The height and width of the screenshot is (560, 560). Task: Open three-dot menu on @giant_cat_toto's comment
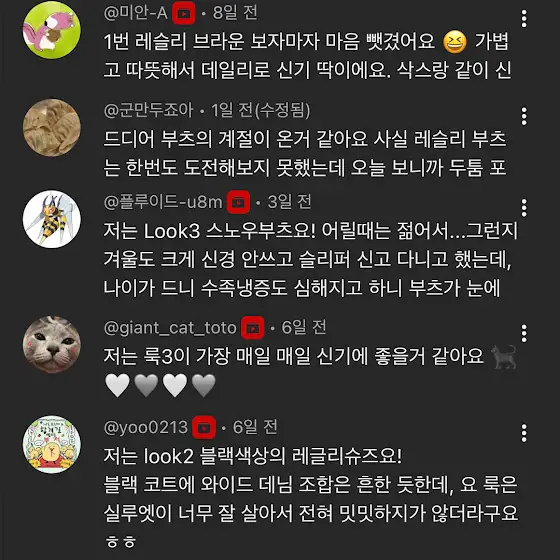coord(524,333)
